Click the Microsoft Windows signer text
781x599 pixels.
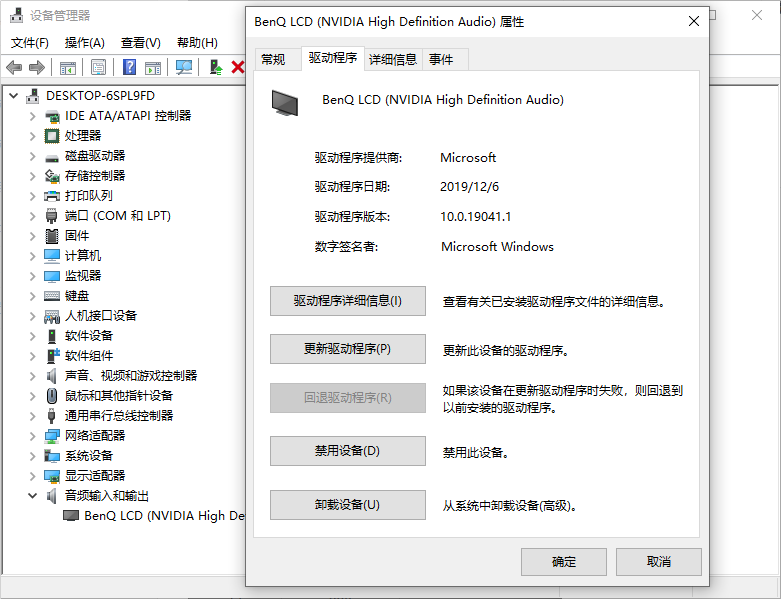497,247
